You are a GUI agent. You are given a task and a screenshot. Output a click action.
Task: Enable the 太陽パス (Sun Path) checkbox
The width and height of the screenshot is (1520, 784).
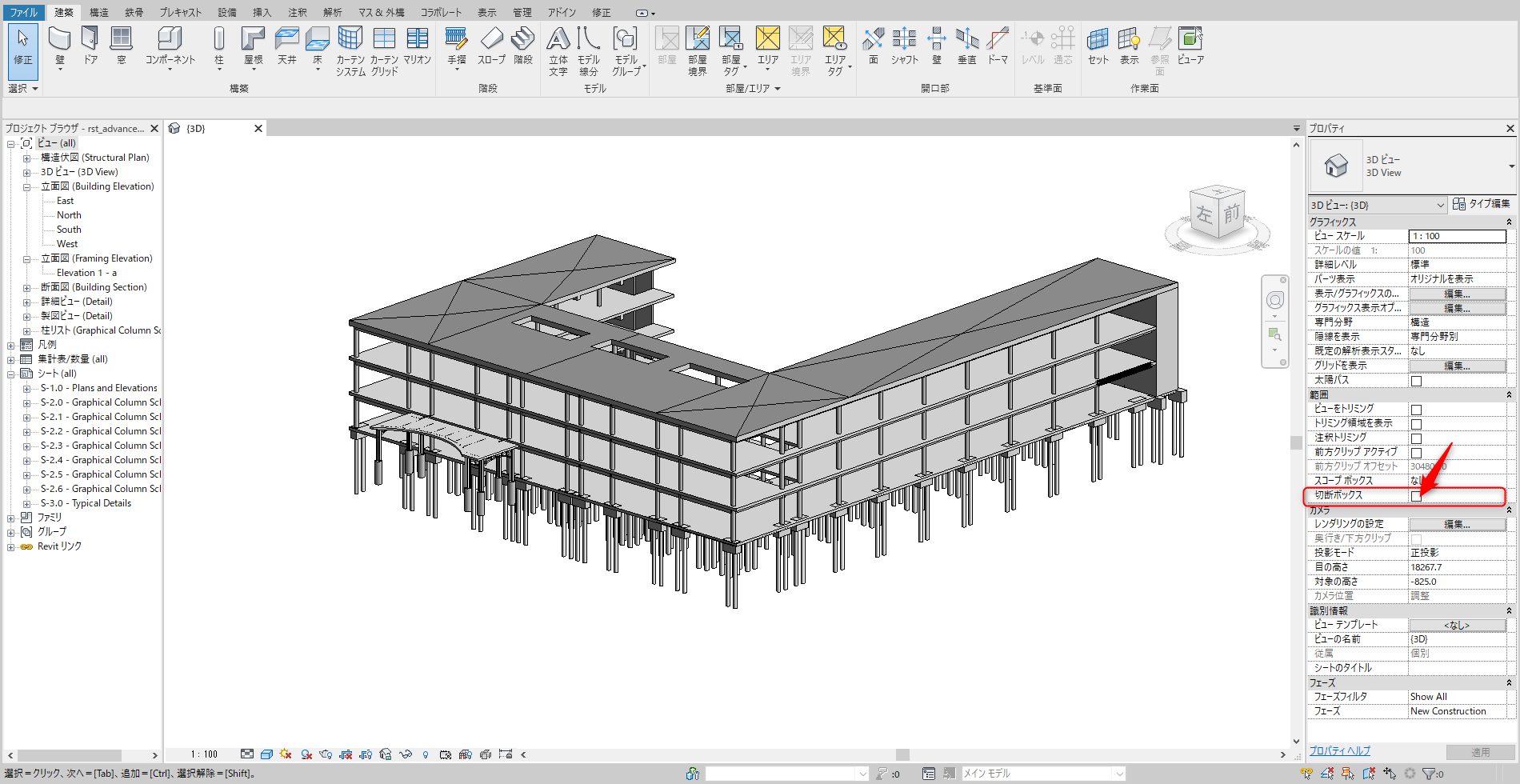[1416, 381]
